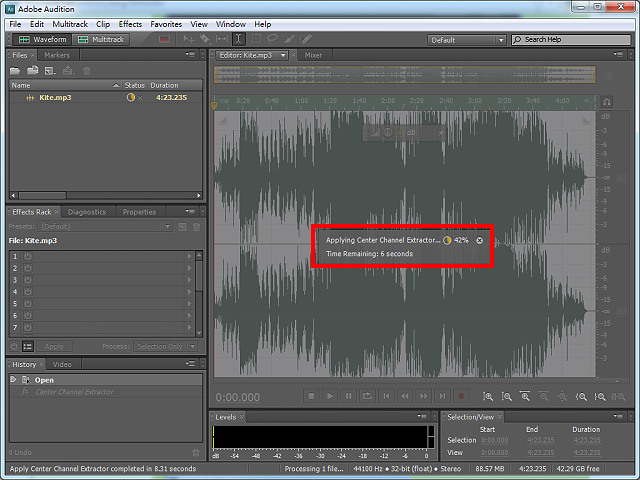This screenshot has height=480, width=640.
Task: Open Files panel options menu
Action: tap(190, 54)
